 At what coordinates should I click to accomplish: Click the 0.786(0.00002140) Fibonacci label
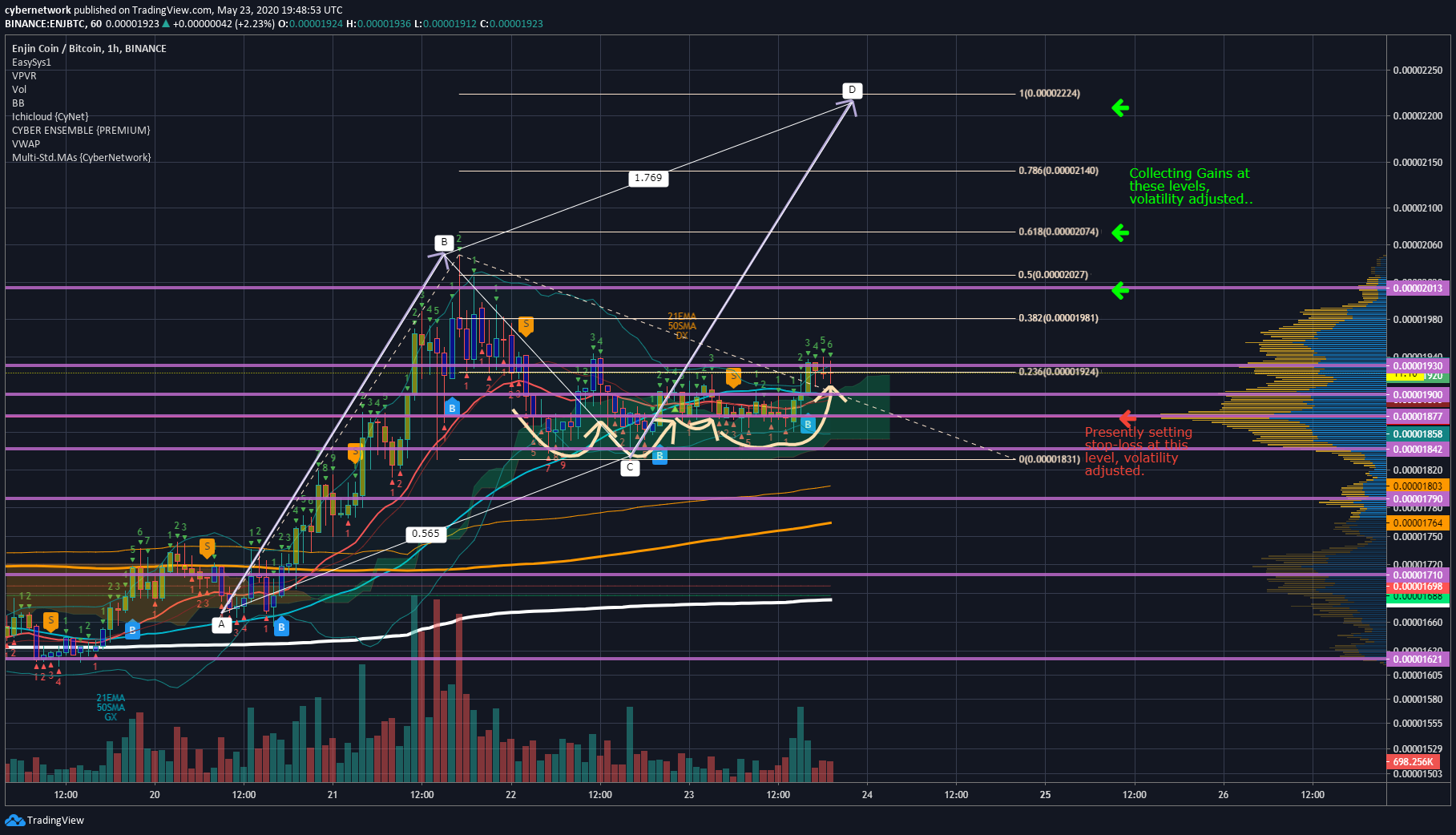click(x=1059, y=171)
